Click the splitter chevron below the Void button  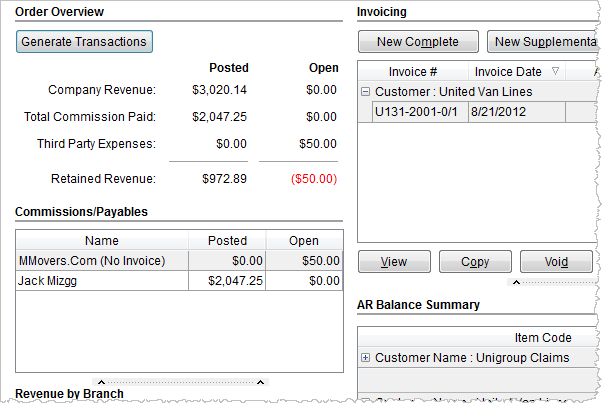point(515,283)
